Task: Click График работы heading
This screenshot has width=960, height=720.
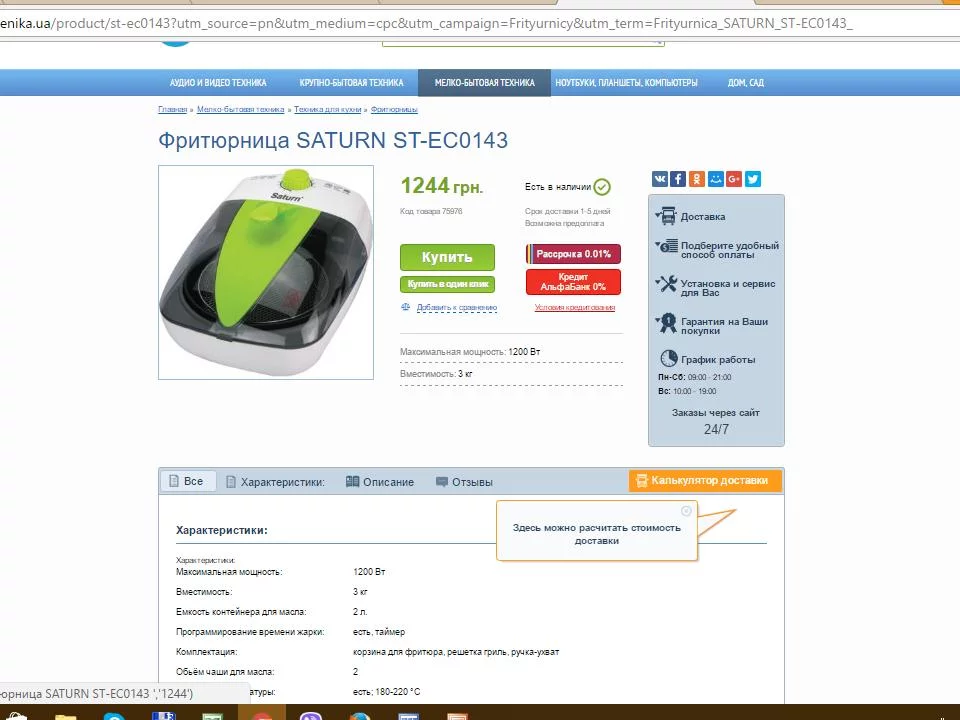Action: pos(718,360)
